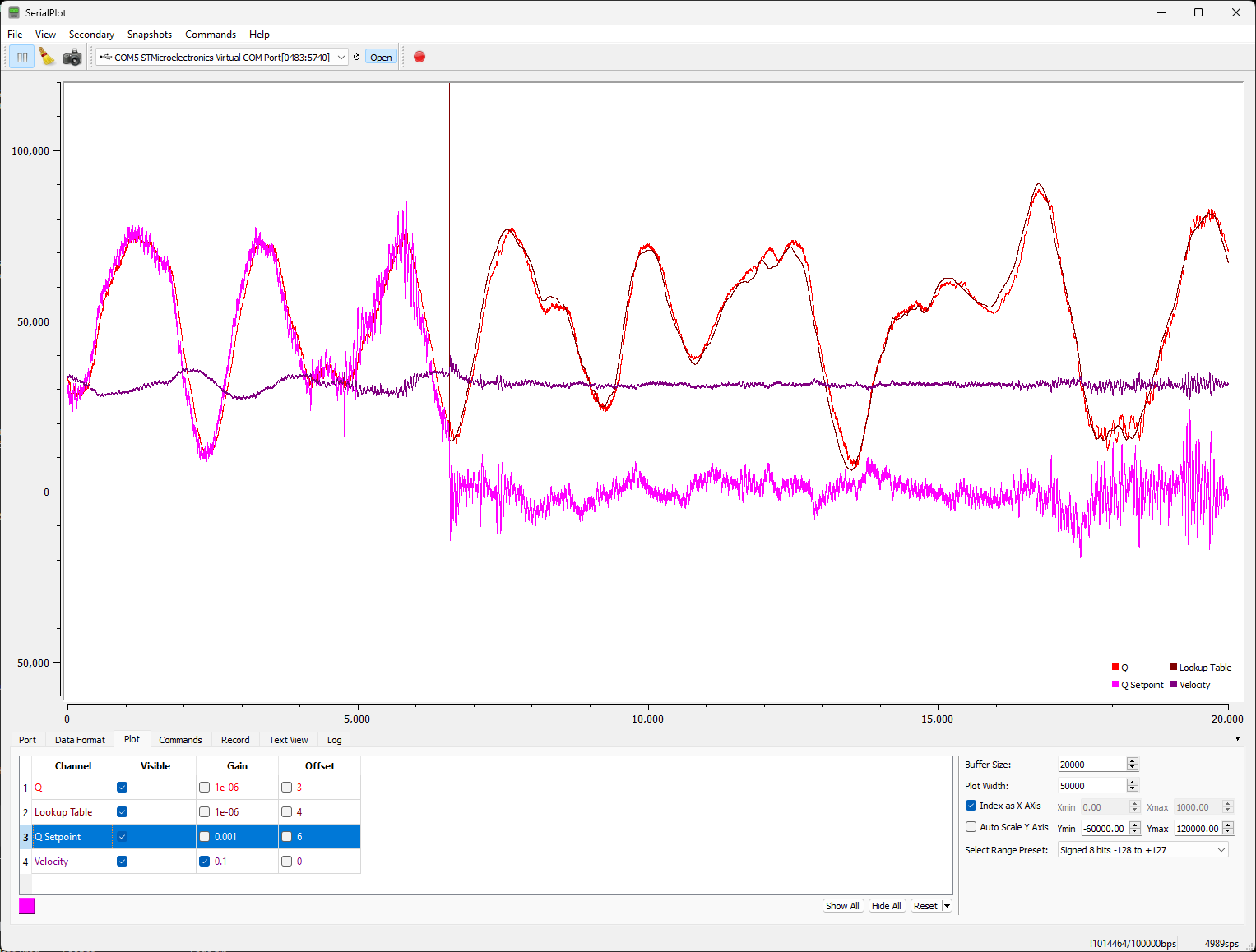Image resolution: width=1256 pixels, height=952 pixels.
Task: Click the Velocity legend marker
Action: [1174, 684]
